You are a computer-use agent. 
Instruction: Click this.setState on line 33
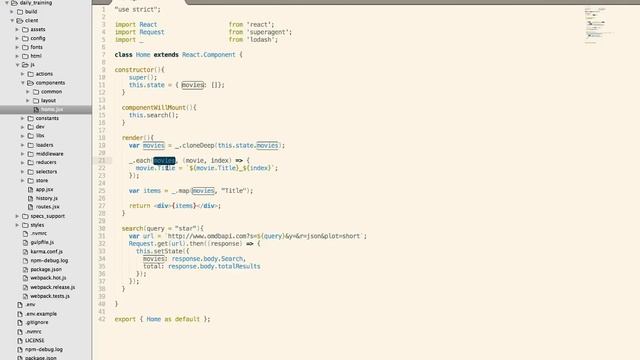(160, 251)
